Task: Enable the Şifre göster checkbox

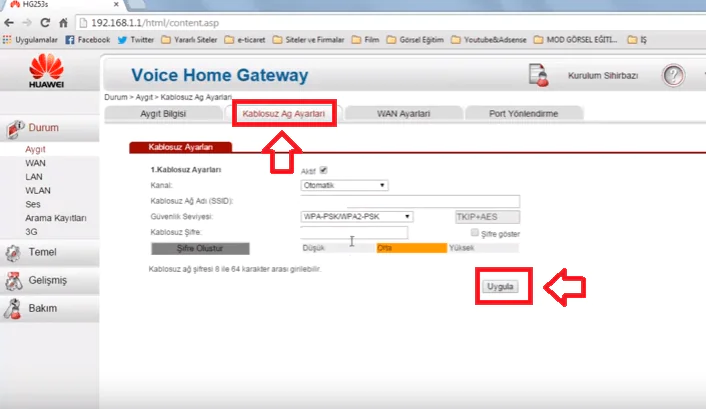Action: (x=475, y=232)
